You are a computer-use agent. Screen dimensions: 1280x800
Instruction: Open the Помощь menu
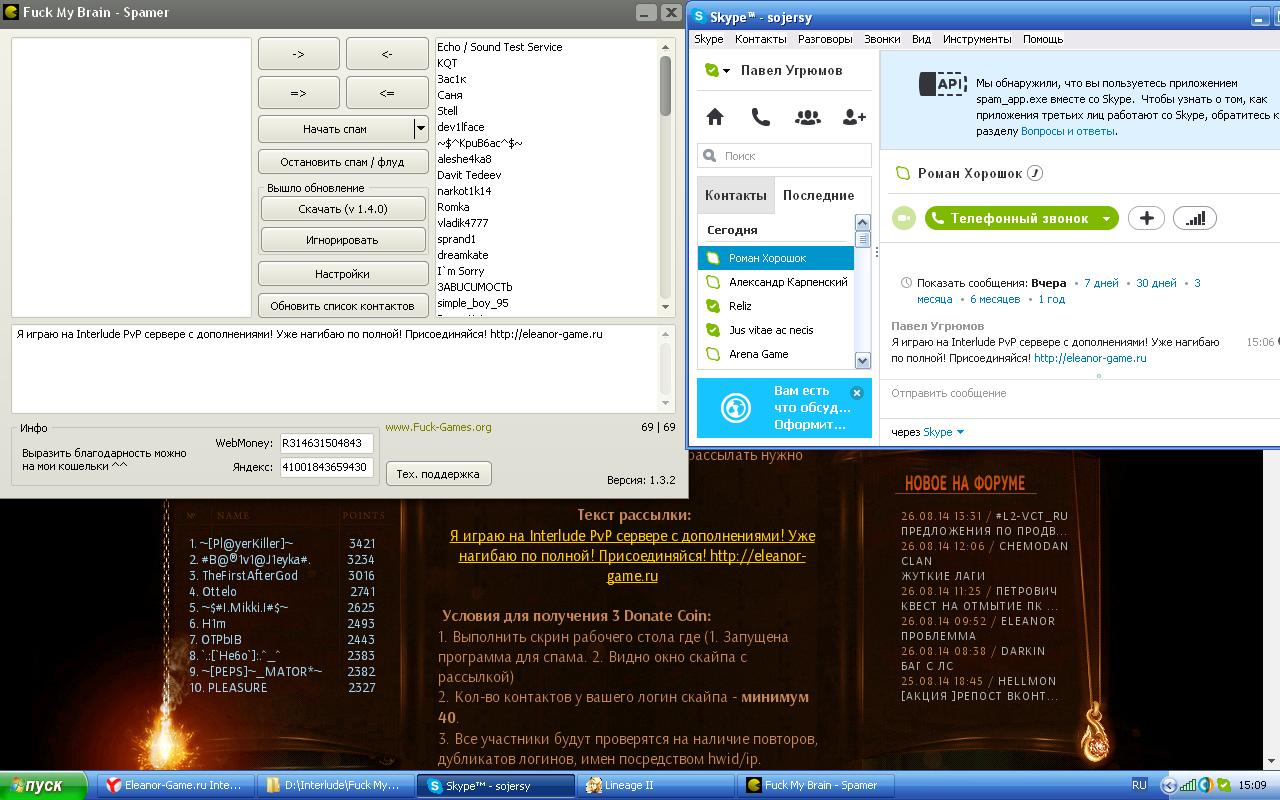click(x=1043, y=39)
